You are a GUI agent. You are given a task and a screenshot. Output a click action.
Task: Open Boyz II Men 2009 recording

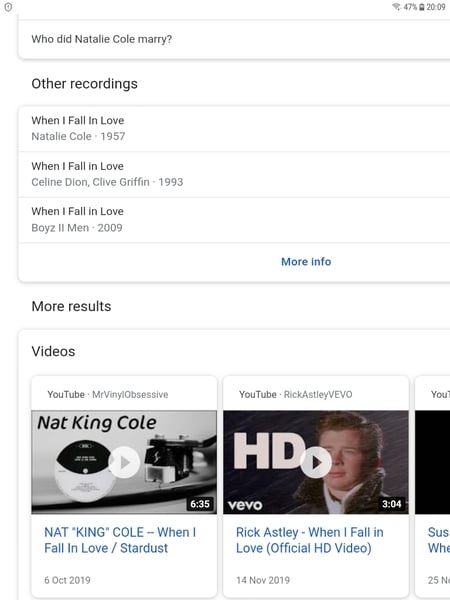pos(234,220)
